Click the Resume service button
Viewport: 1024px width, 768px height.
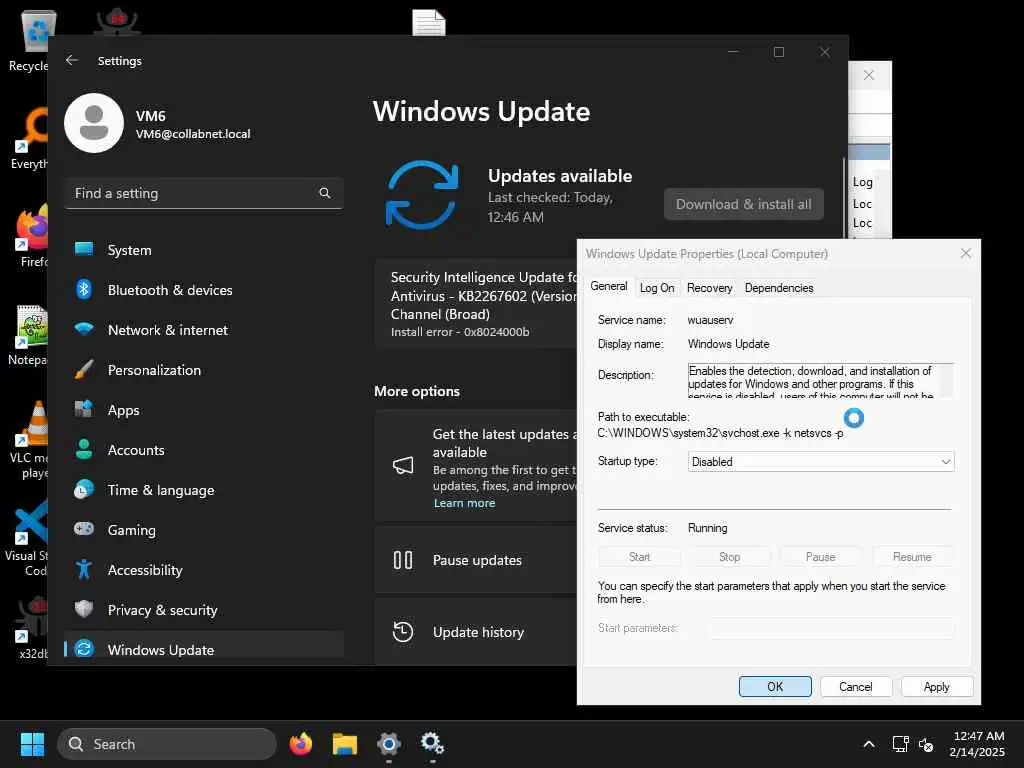[912, 556]
